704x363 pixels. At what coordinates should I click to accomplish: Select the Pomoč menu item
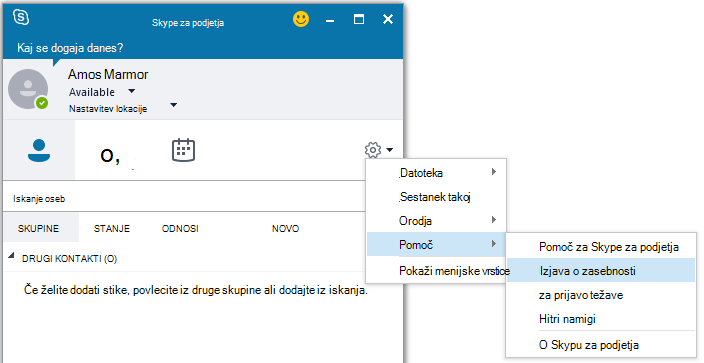point(436,244)
